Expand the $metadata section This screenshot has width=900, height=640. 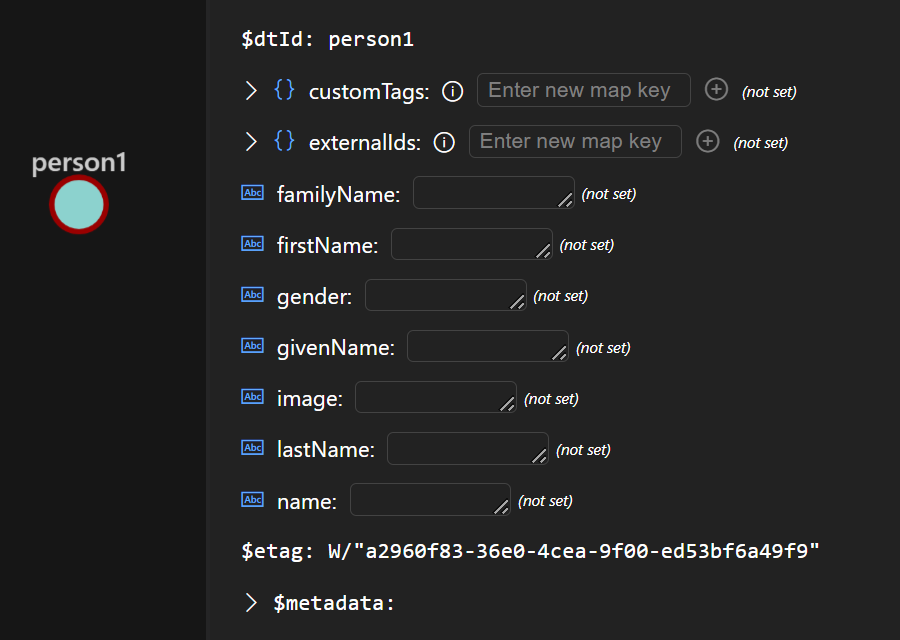point(250,602)
